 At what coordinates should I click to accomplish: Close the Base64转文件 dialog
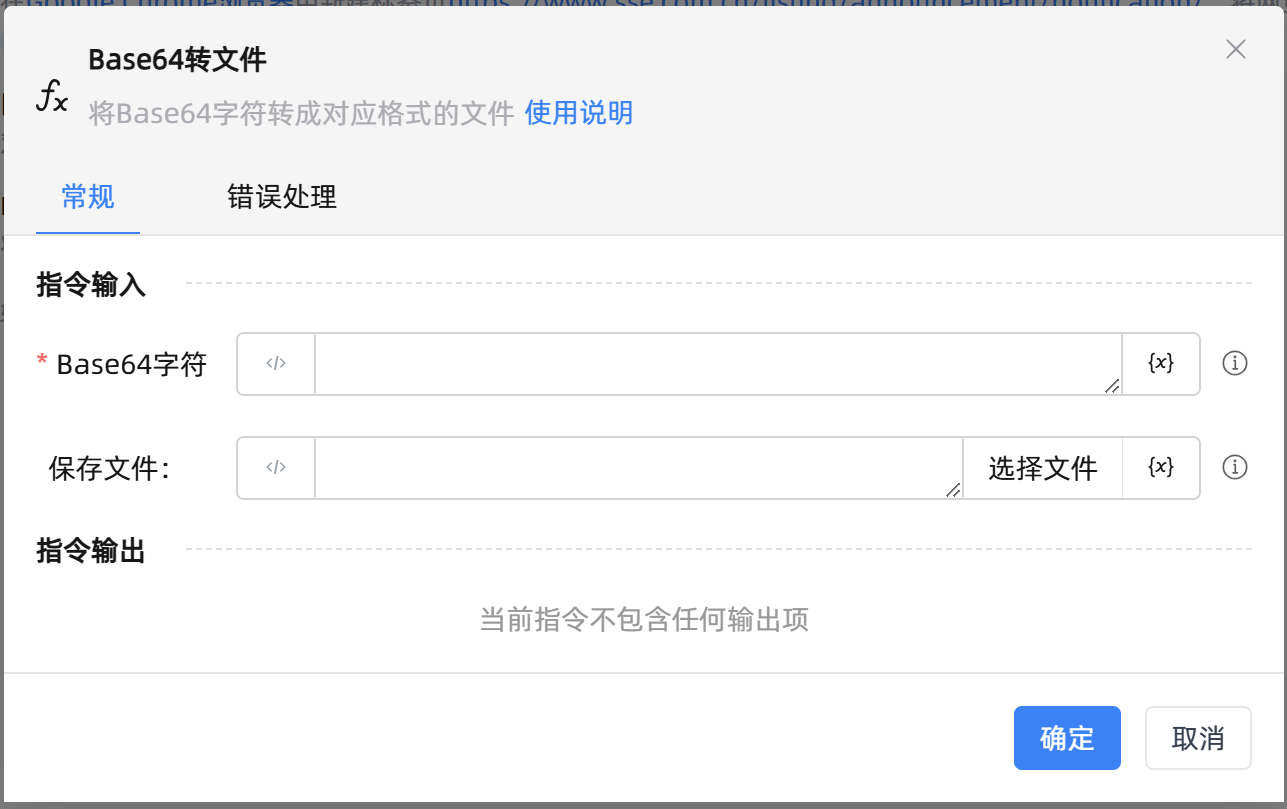coord(1236,50)
